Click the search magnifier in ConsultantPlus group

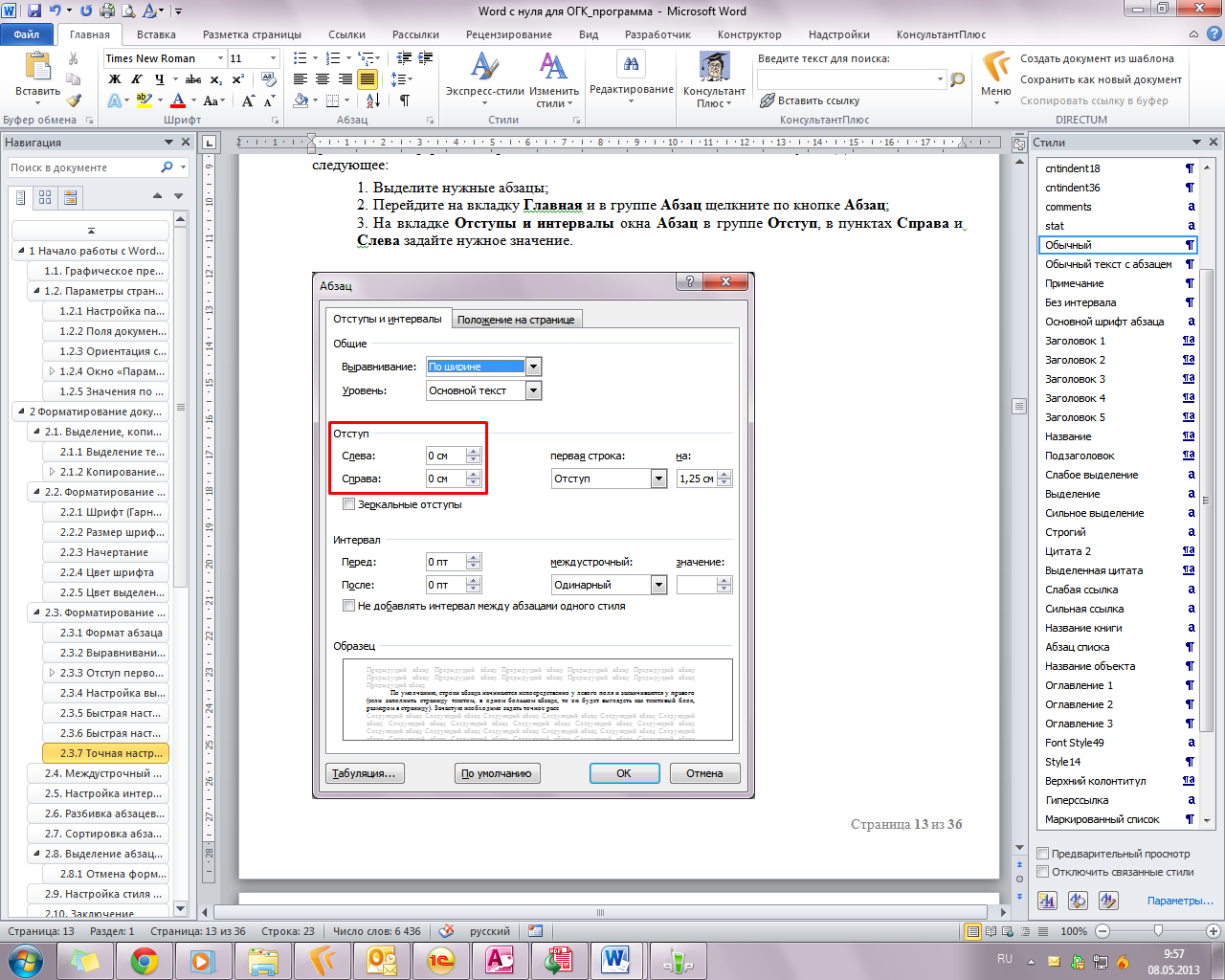click(957, 79)
